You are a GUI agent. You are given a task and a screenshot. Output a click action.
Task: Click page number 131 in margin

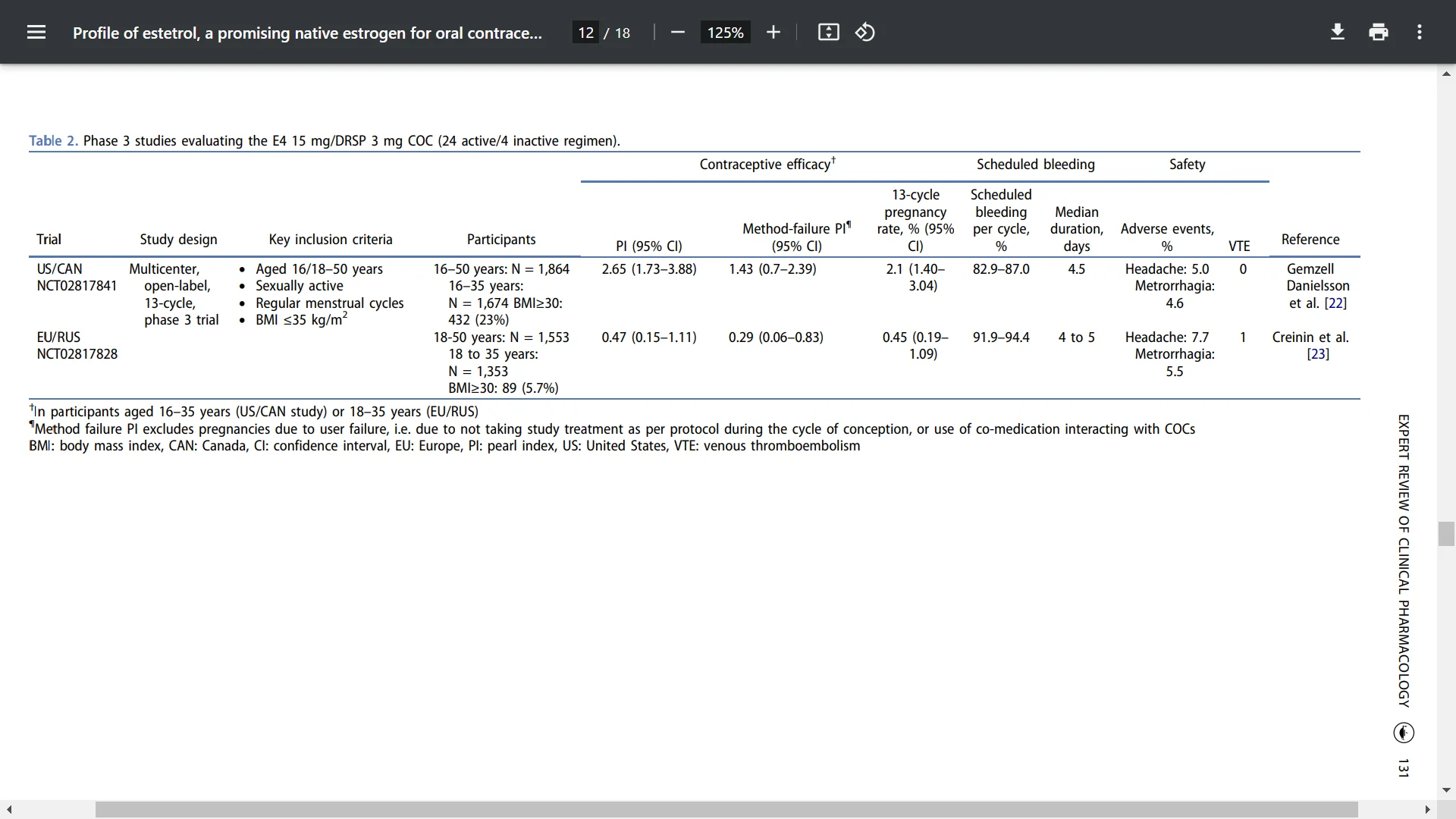point(1404,767)
